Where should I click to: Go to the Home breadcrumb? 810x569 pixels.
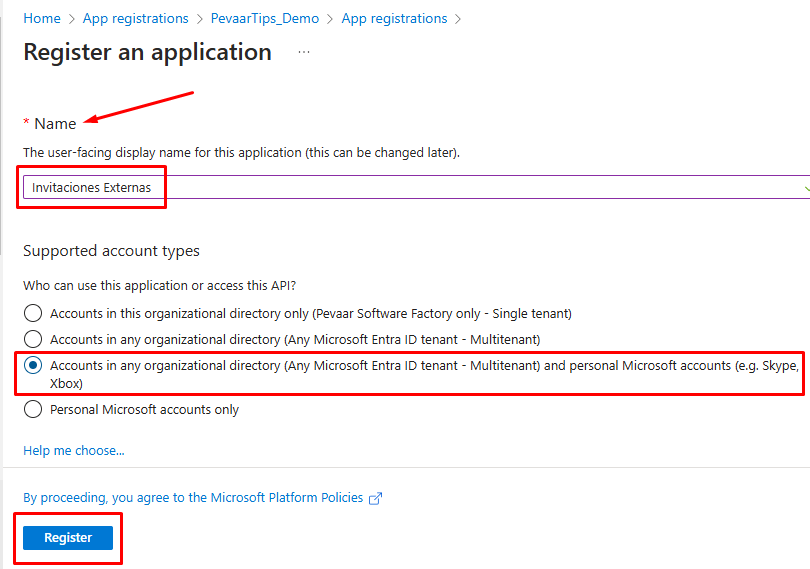[42, 19]
